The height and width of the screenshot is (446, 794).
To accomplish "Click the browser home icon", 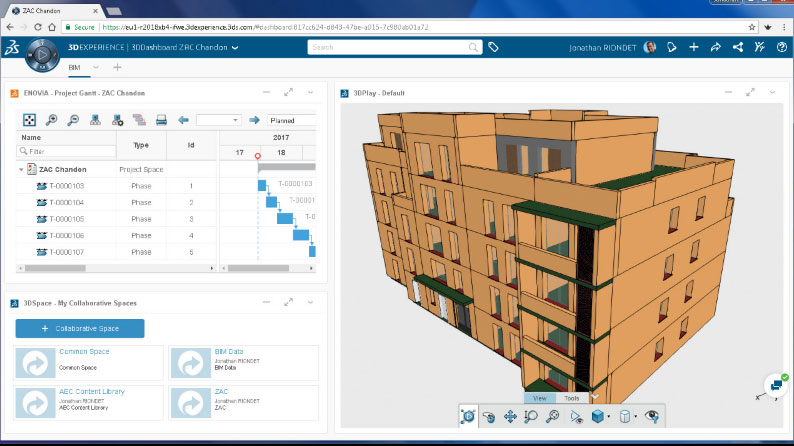I will pyautogui.click(x=52, y=27).
